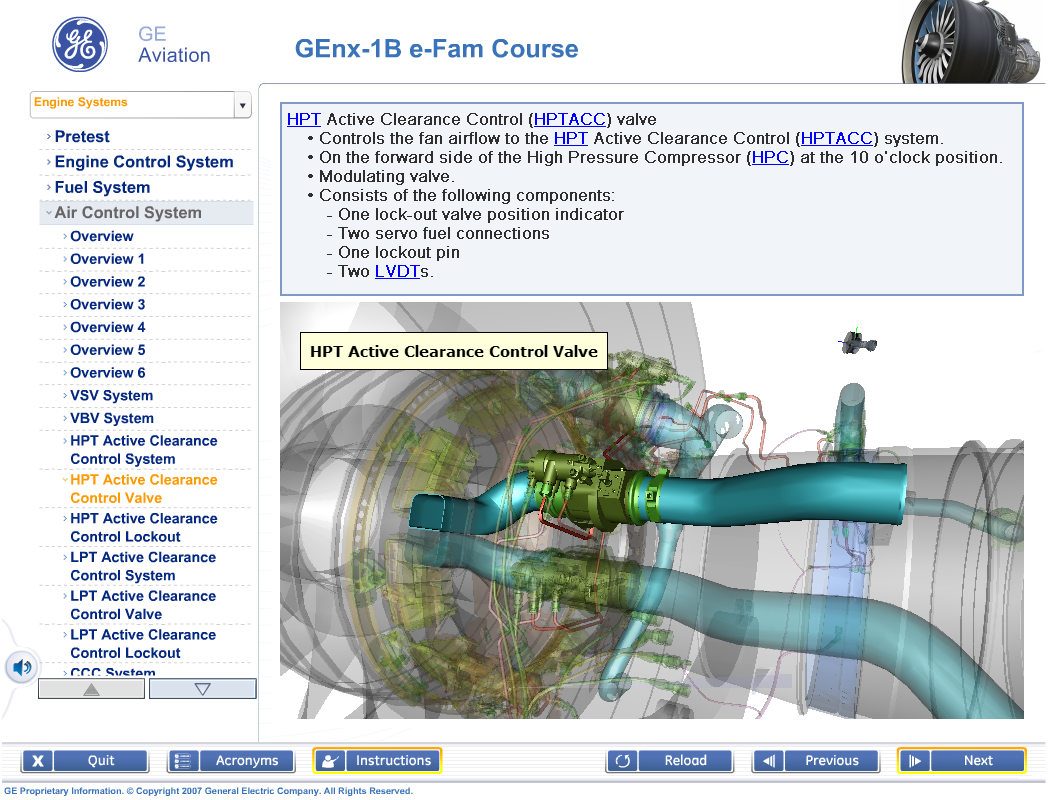
Task: Open the Acronyms button
Action: (247, 761)
